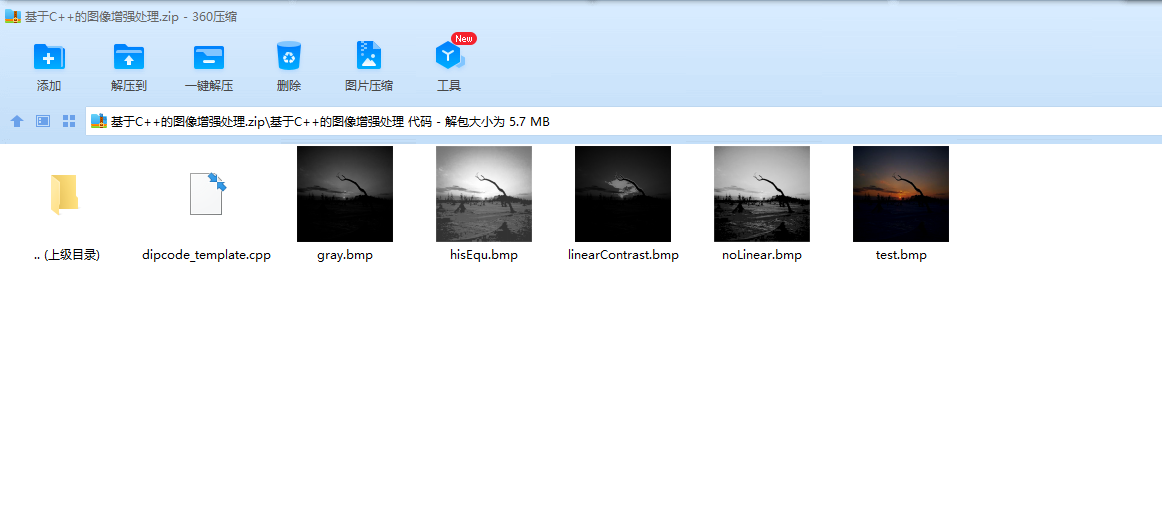Click the 'dipcode_template.cpp' file name
This screenshot has height=507, width=1162.
(x=207, y=255)
